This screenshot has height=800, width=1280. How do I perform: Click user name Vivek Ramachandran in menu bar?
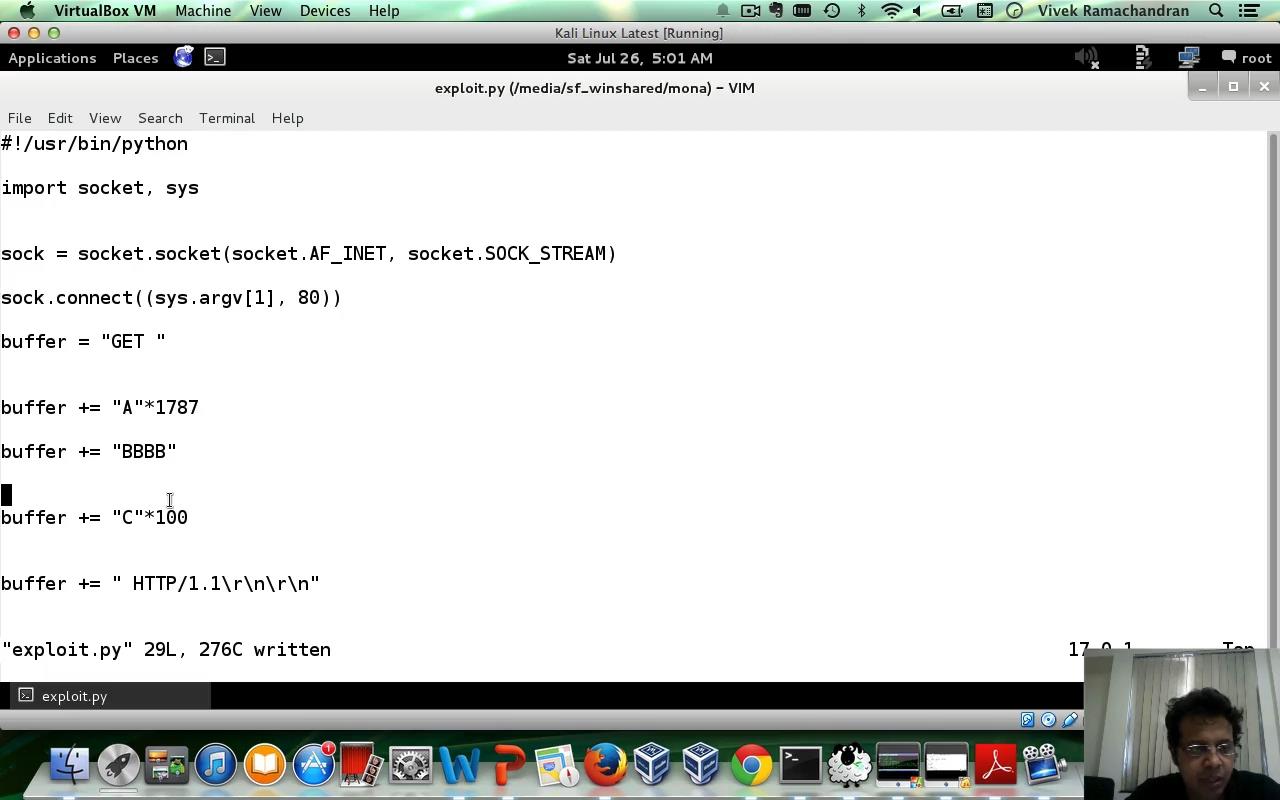click(1113, 11)
